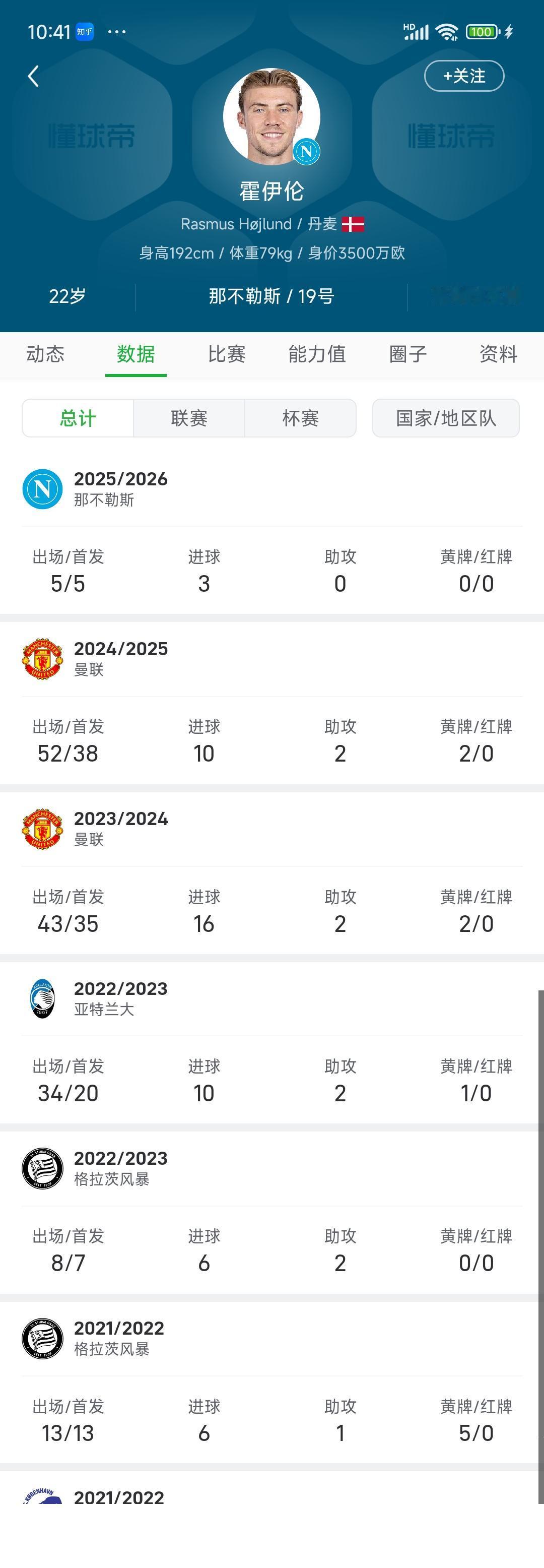
Task: Open the 动态 tab
Action: pyautogui.click(x=46, y=354)
